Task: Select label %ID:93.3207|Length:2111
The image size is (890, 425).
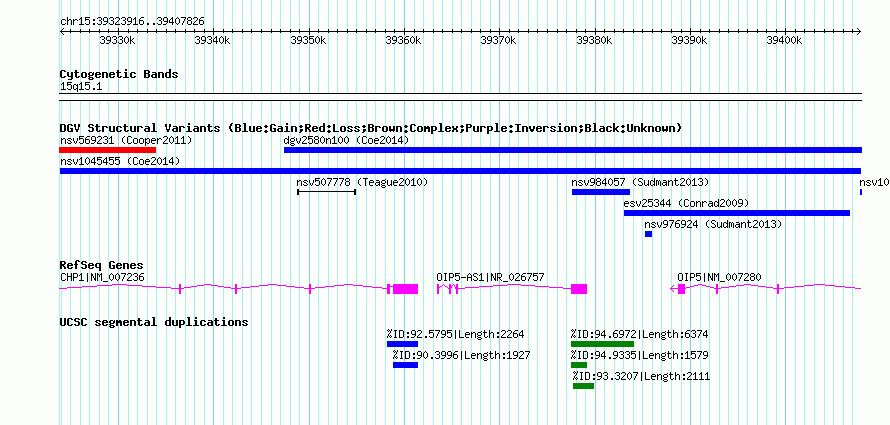Action: coord(641,376)
